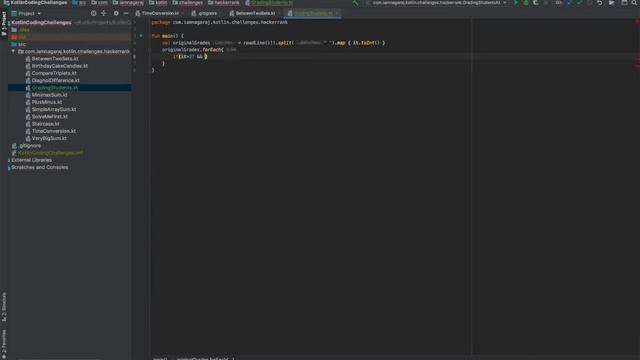640x360 pixels.
Task: Collapse the com.iamnagaraj.kotlin.challenges.hackerrank package
Action: pyautogui.click(x=13, y=51)
